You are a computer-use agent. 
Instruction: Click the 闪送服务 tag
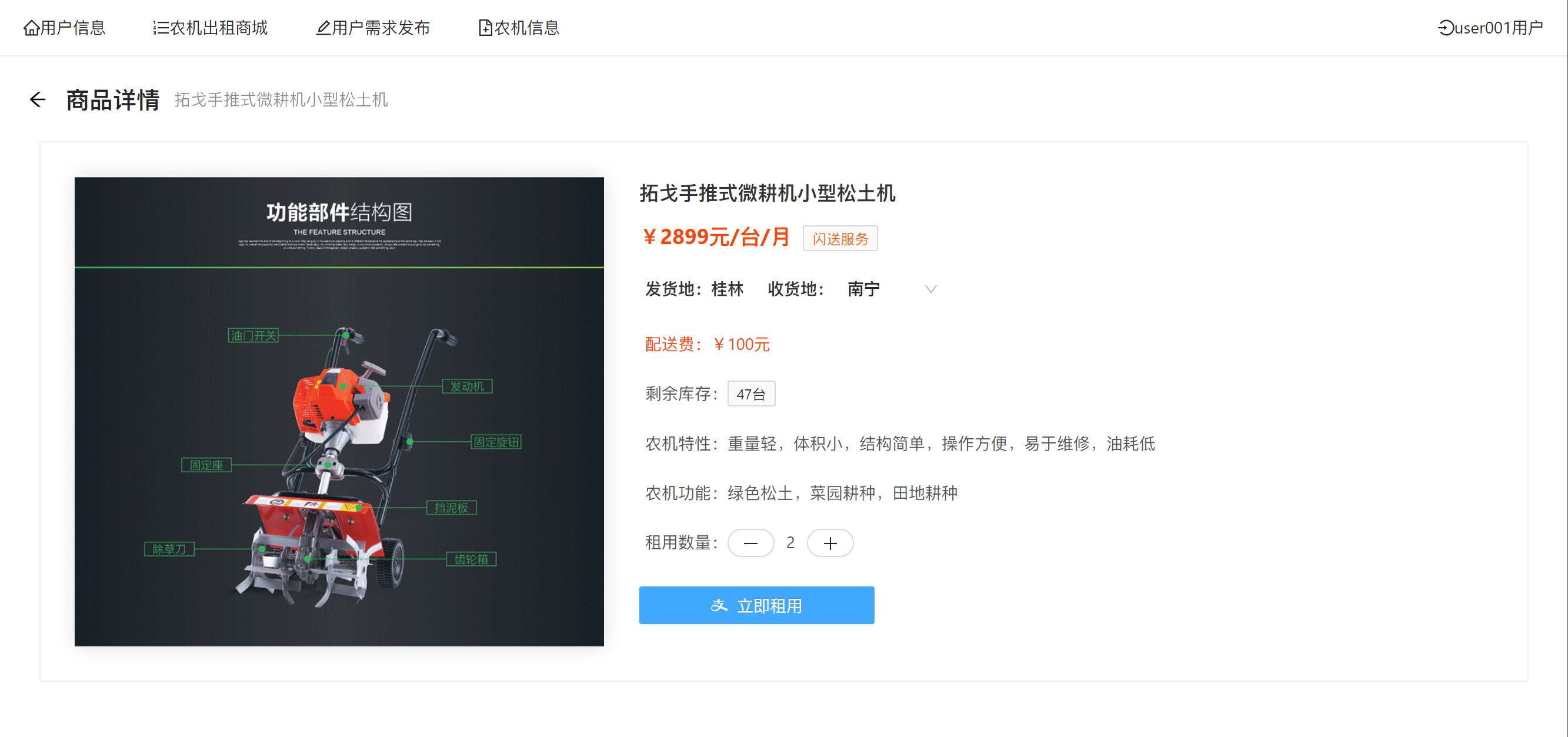point(840,239)
